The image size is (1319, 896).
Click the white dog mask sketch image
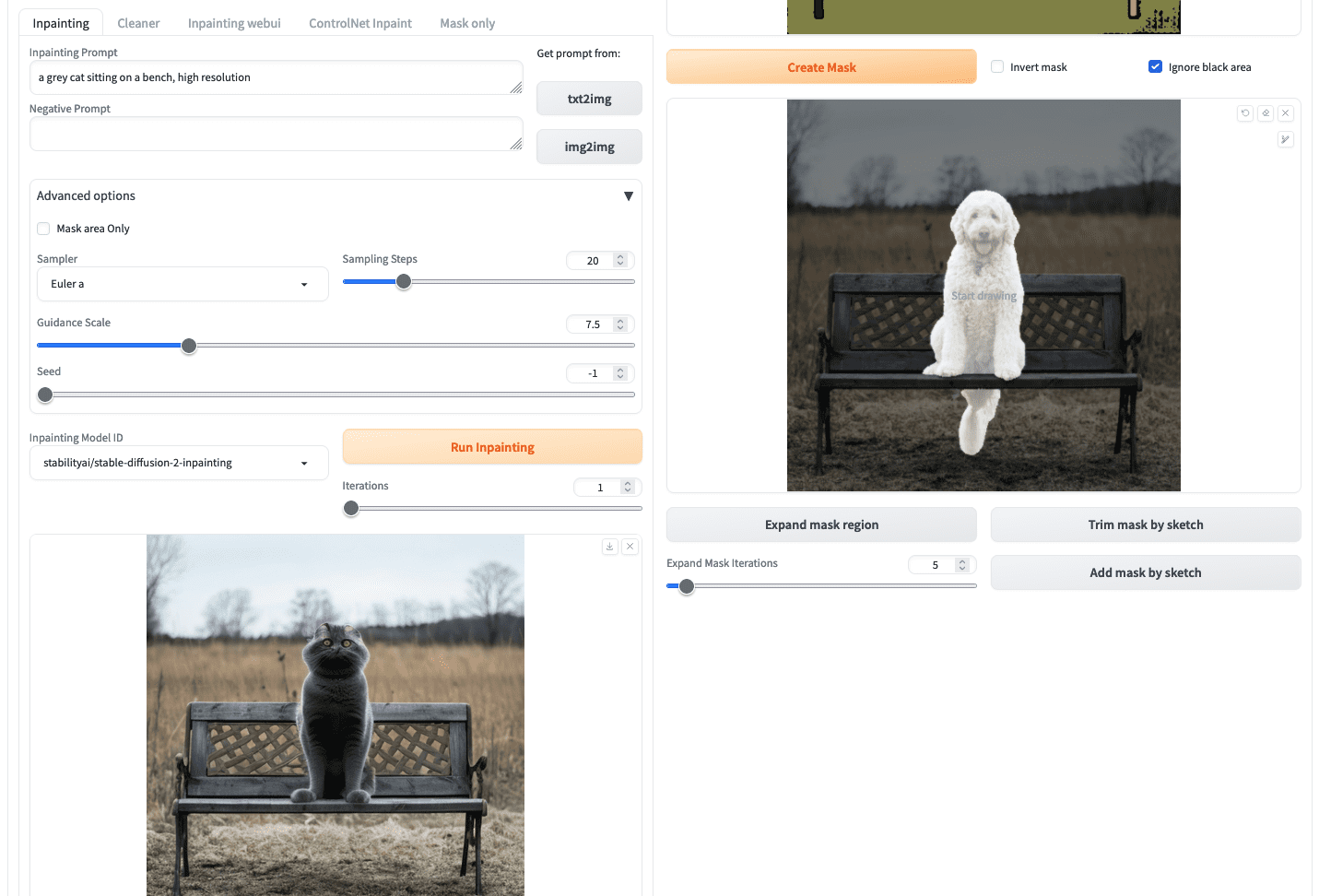(983, 295)
